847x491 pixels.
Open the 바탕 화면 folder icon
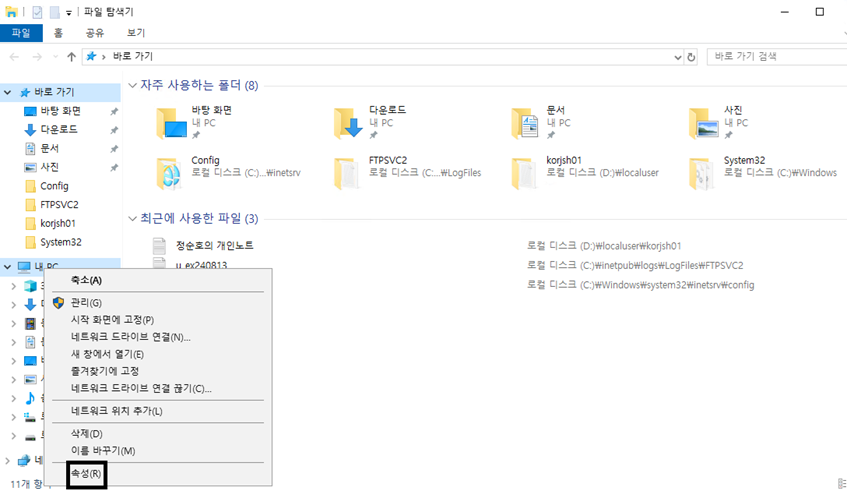point(172,122)
